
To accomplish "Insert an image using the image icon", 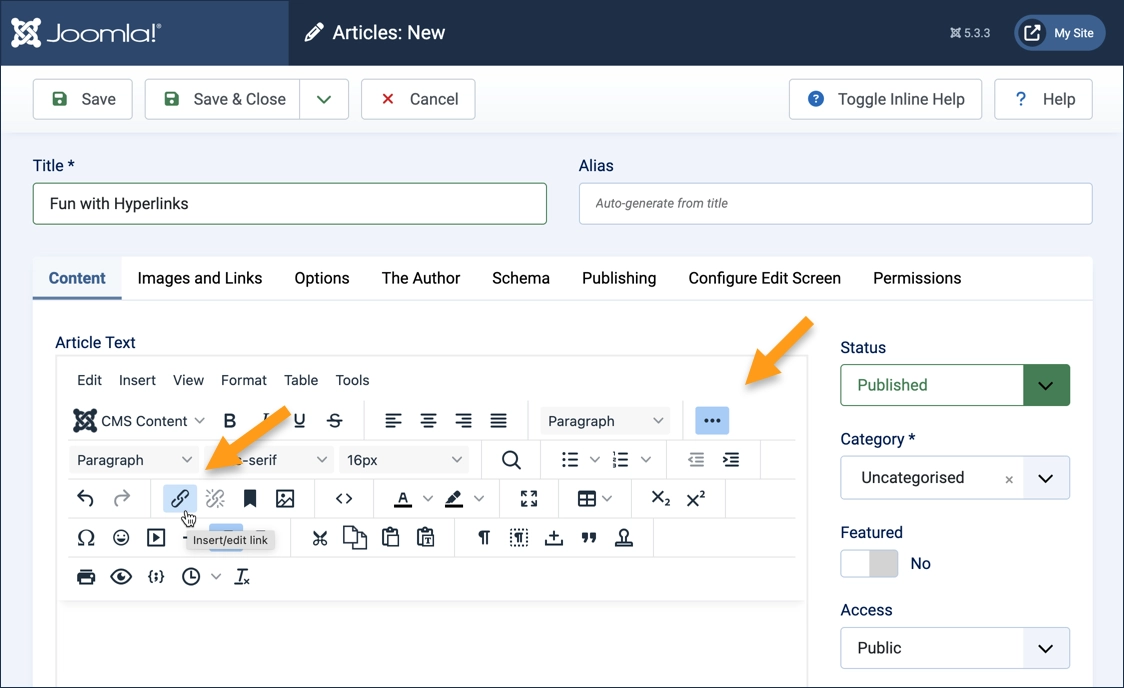I will [x=285, y=498].
